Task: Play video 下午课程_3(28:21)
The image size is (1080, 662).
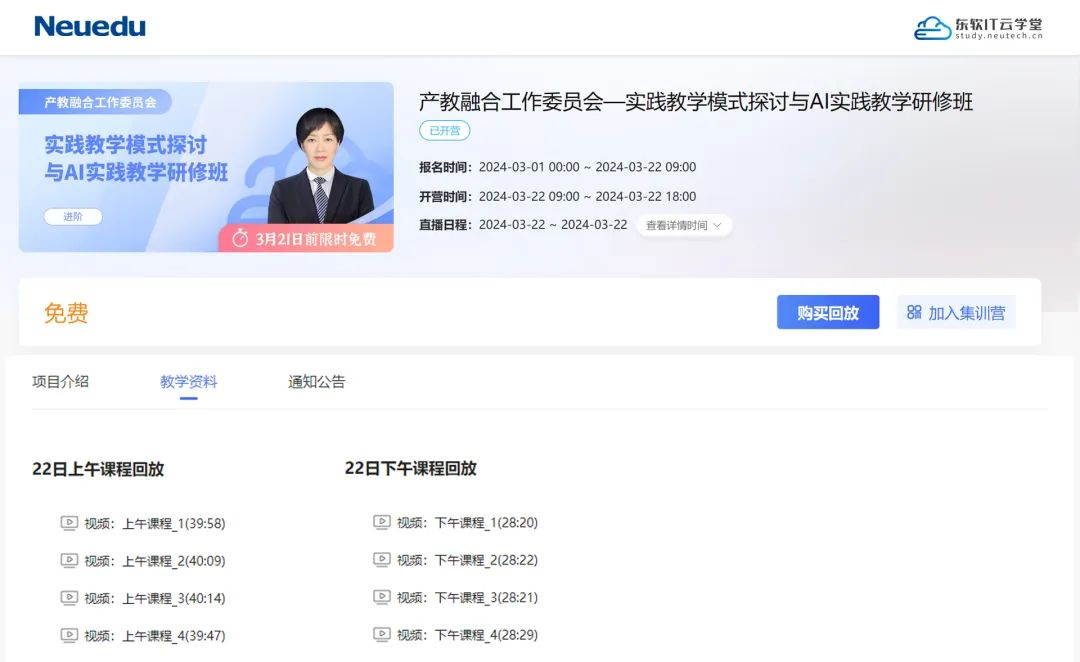Action: (486, 598)
